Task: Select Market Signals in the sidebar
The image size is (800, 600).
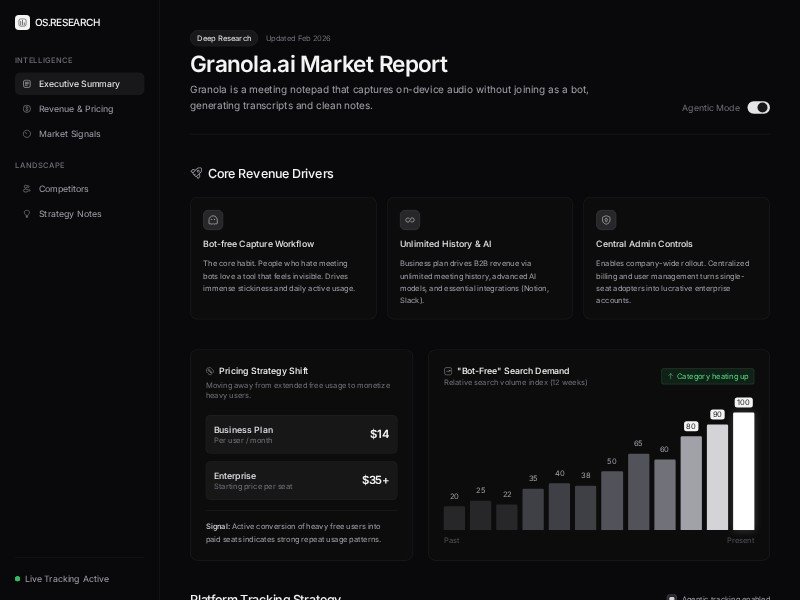Action: pos(69,134)
